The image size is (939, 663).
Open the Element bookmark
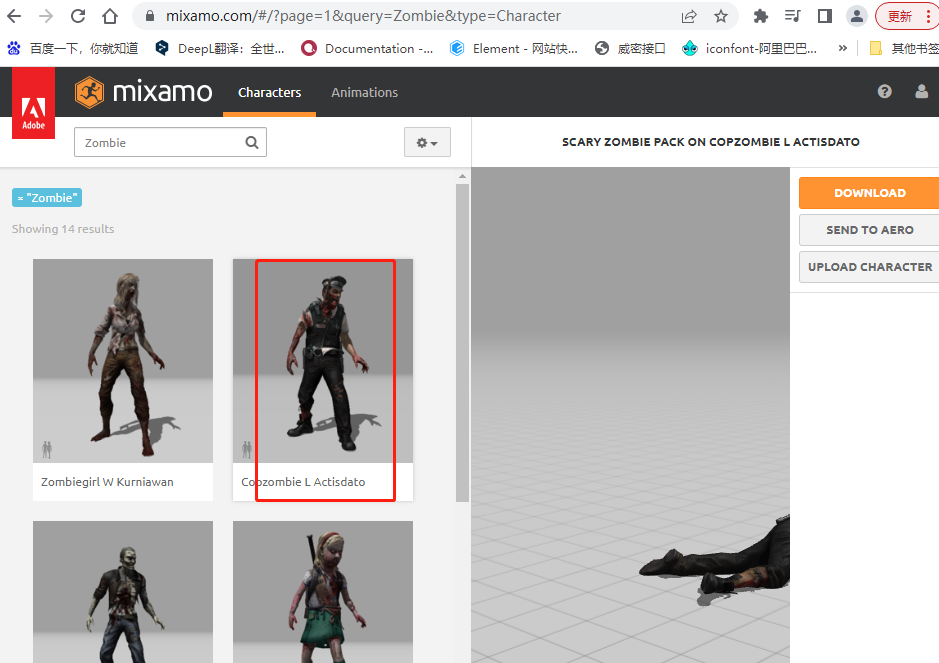tap(514, 49)
